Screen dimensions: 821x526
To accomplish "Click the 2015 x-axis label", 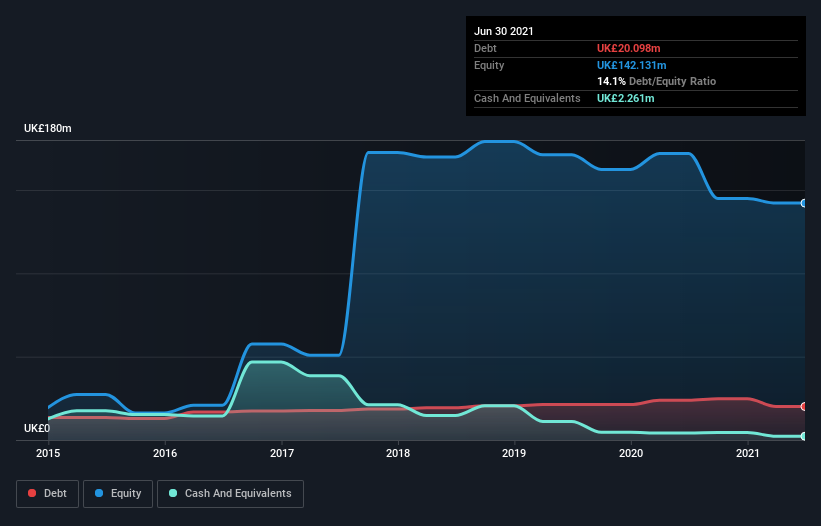I will click(x=48, y=453).
